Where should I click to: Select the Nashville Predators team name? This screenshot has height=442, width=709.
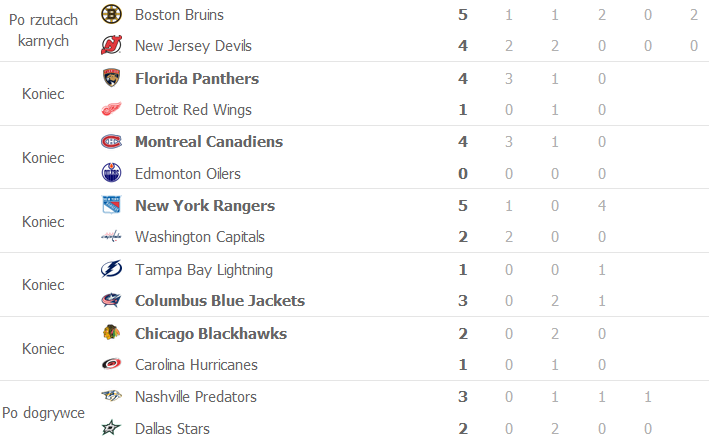(195, 396)
